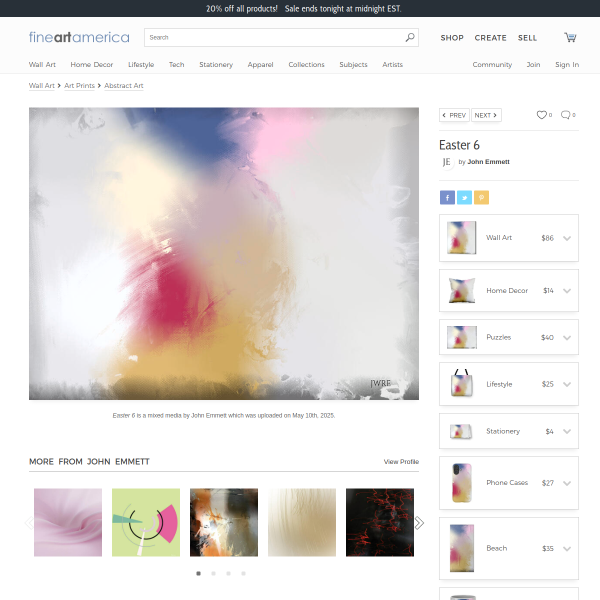Open the Collections nav menu
Image resolution: width=600 pixels, height=600 pixels.
click(x=307, y=64)
